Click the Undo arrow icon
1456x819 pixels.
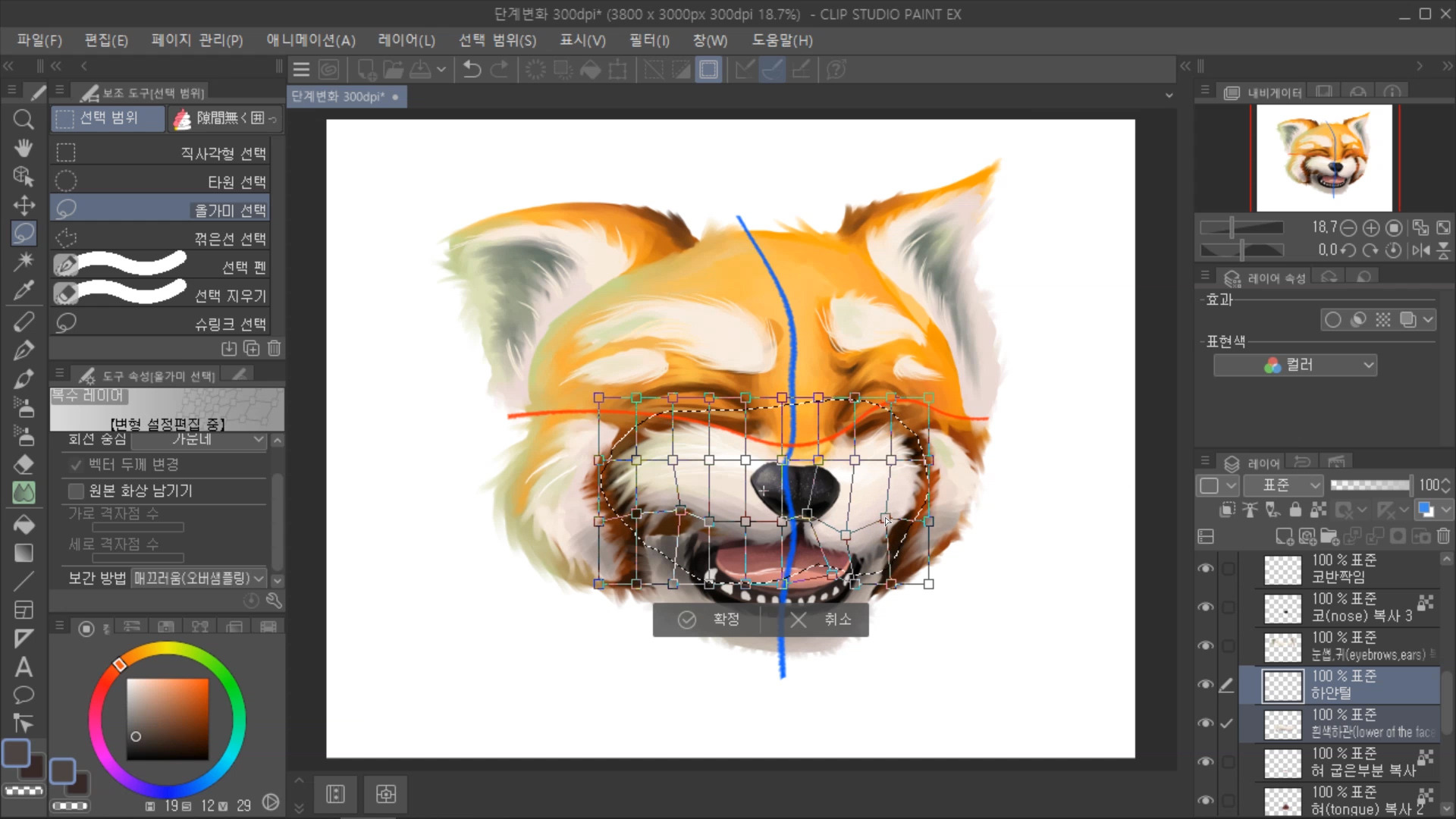tap(472, 70)
